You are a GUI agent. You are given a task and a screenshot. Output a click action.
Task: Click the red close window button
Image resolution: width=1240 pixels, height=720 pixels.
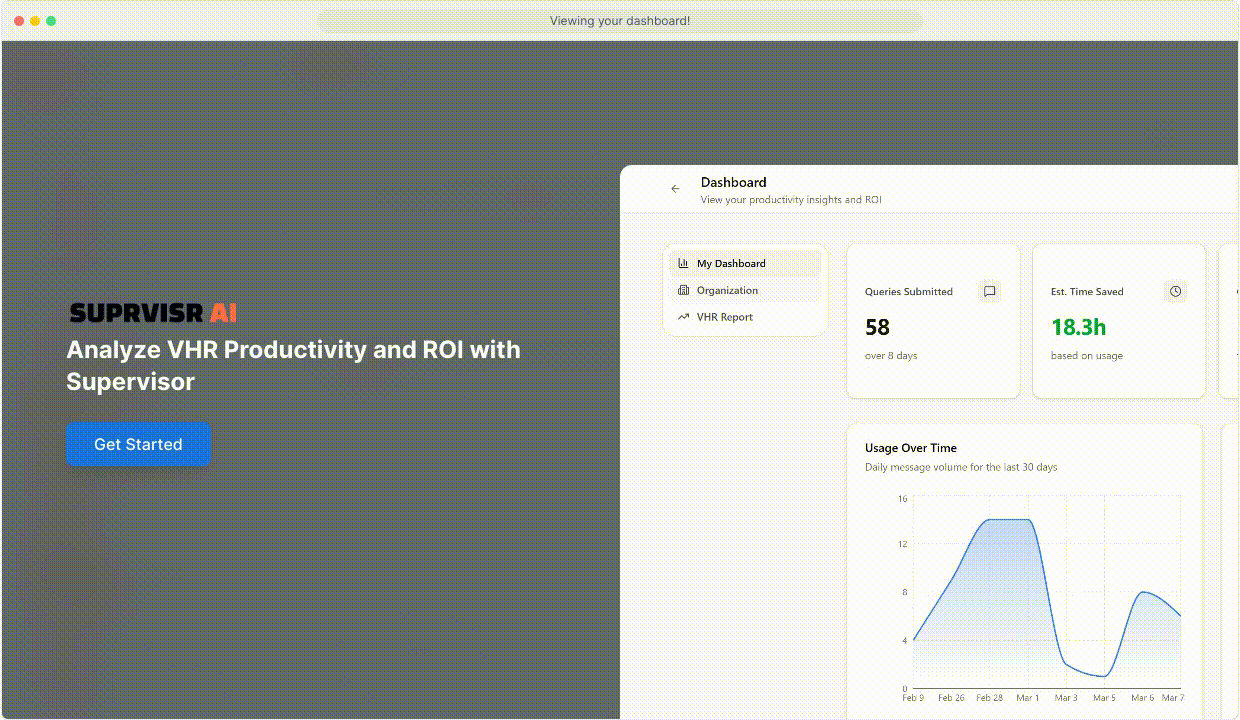click(18, 21)
